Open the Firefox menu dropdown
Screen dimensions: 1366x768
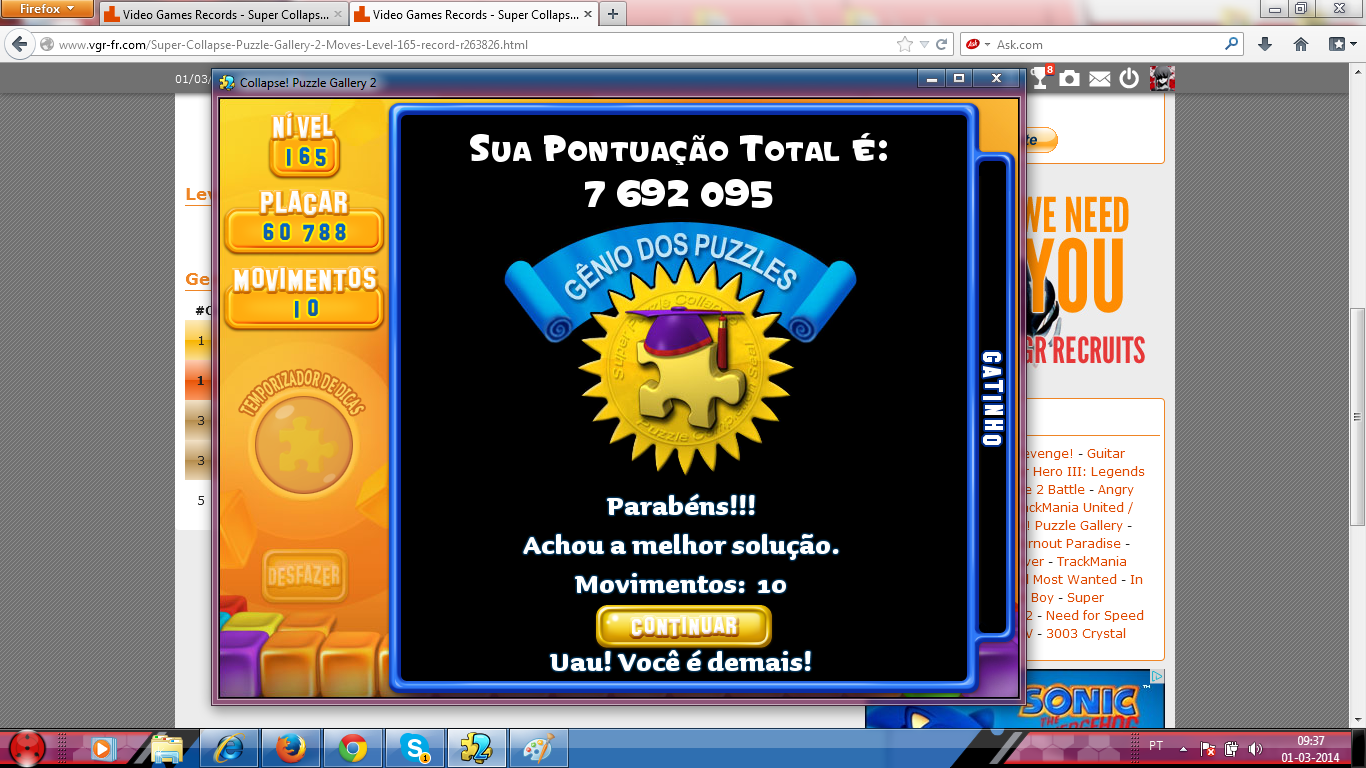tap(46, 9)
